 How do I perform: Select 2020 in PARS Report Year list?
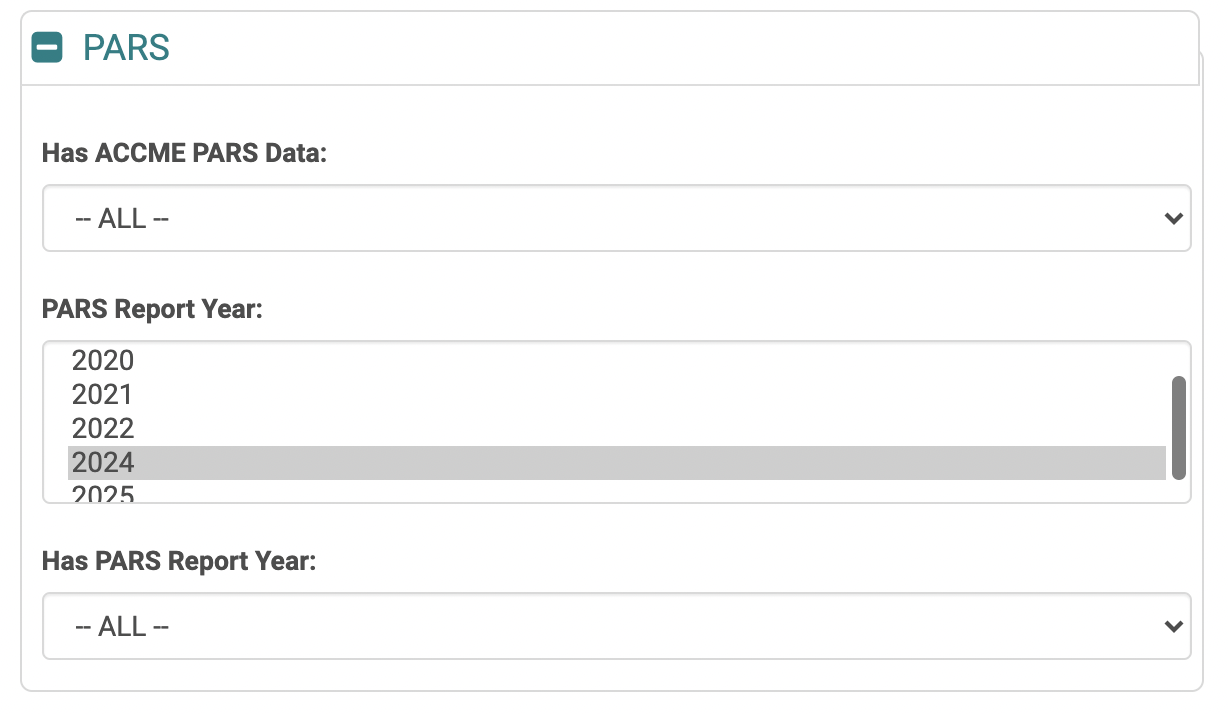tap(103, 360)
